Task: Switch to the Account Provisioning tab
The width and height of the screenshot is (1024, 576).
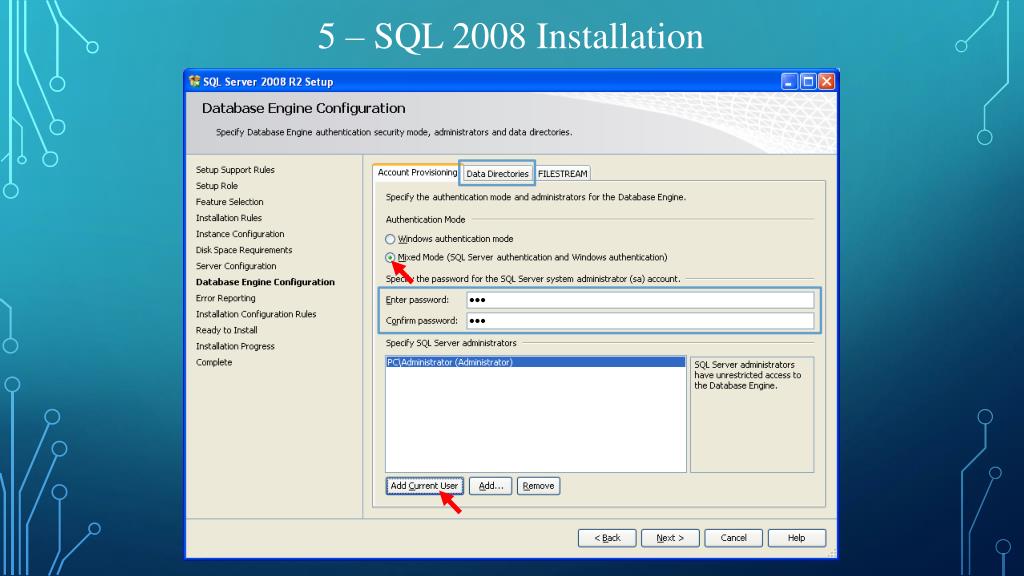Action: pos(417,172)
